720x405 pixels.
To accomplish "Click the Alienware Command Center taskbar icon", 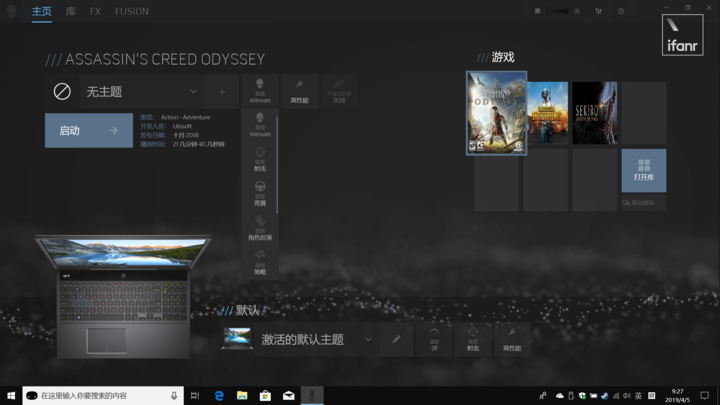I will point(312,395).
